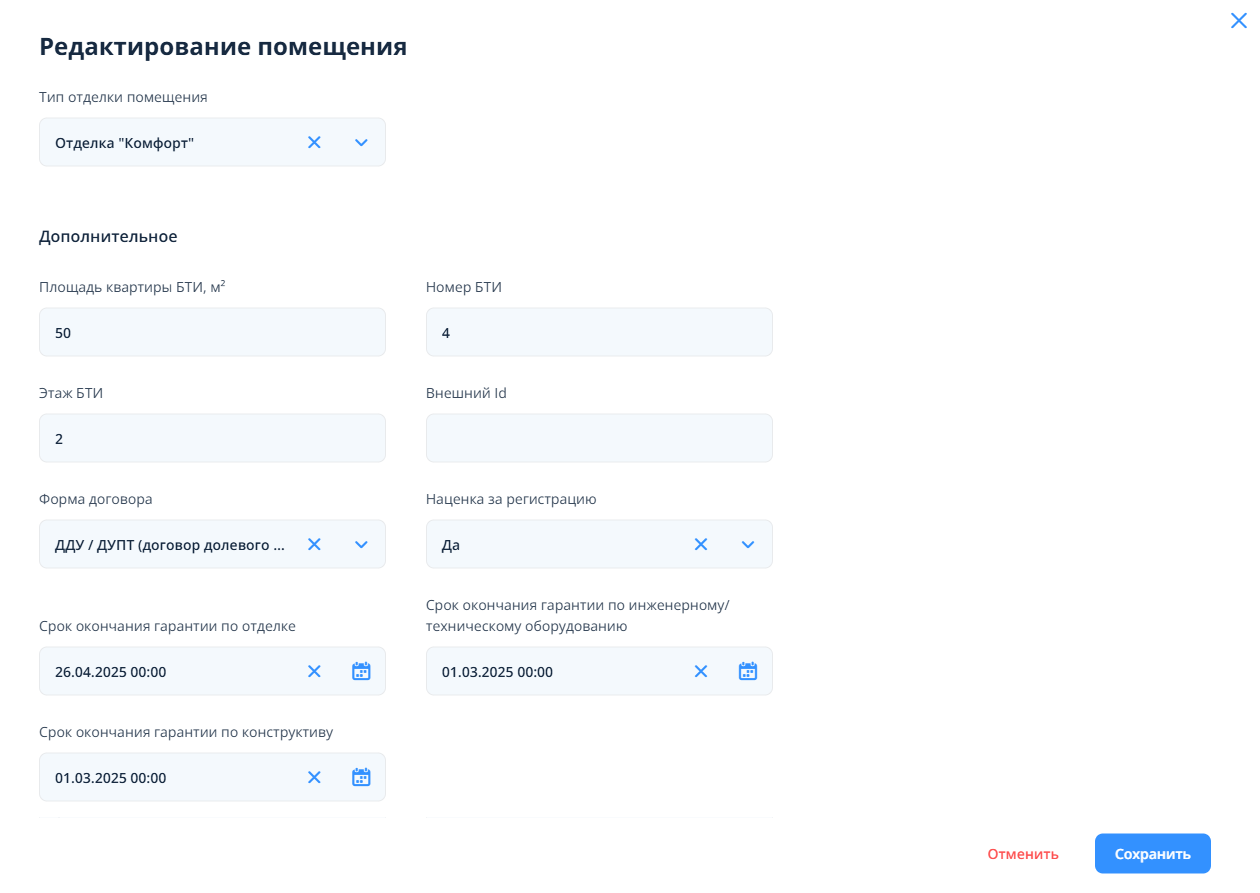Clear the finish warranty date 26.04.2025
The image size is (1260, 893).
pyautogui.click(x=314, y=672)
